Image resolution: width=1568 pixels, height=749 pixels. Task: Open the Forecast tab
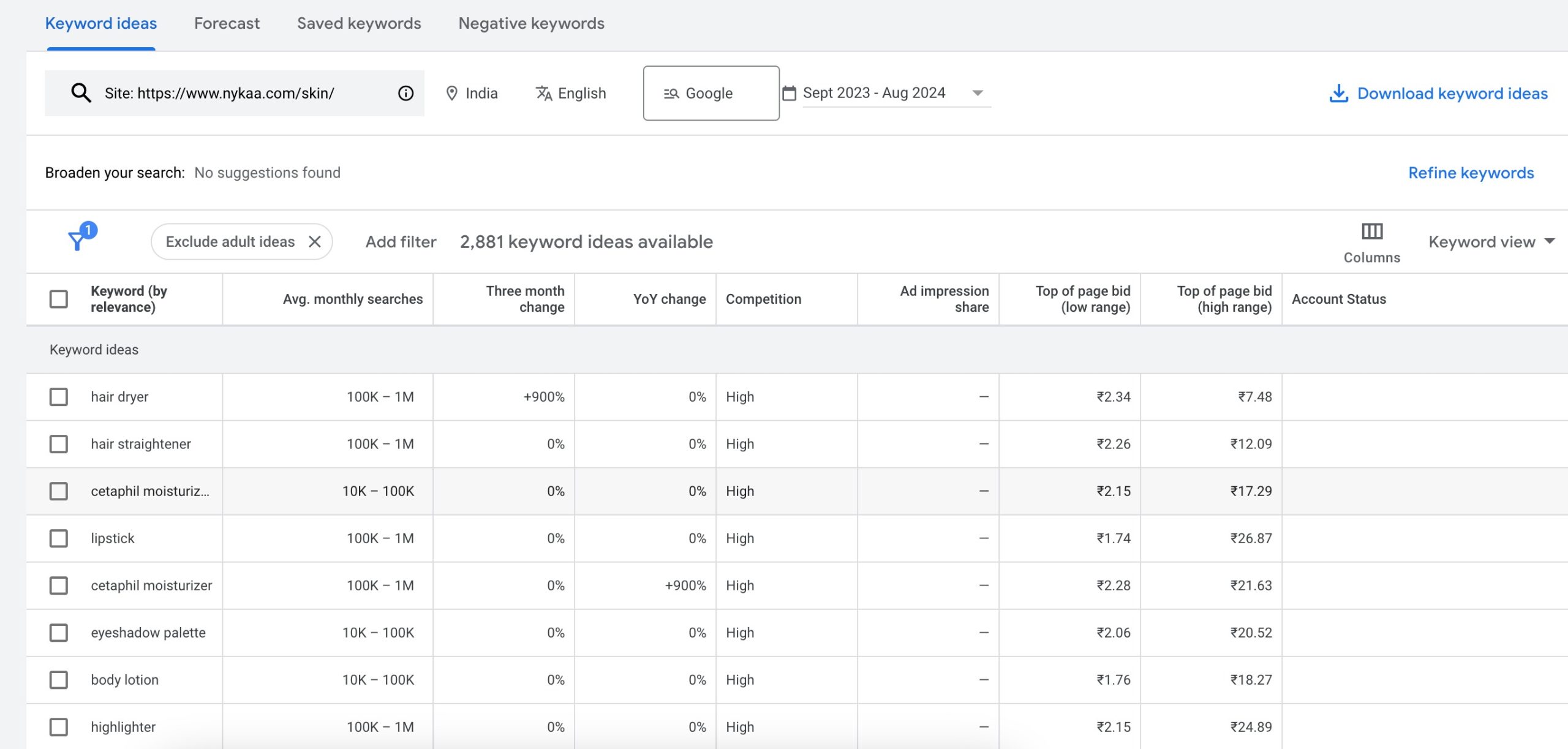point(227,23)
